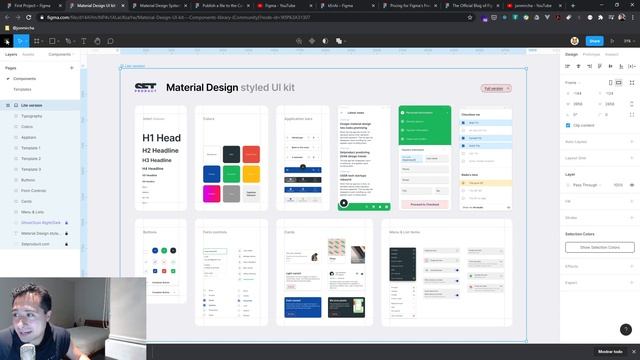Switch to the Design tab
Viewport: 640px width, 360px height.
pos(571,54)
